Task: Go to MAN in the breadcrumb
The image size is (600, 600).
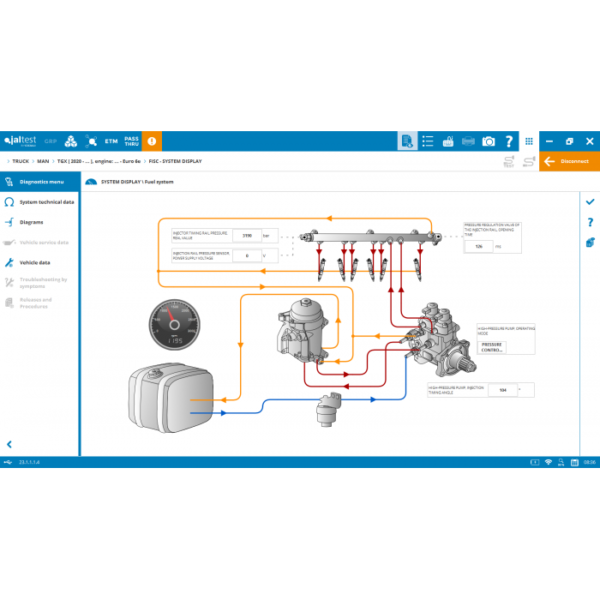Action: 43,161
